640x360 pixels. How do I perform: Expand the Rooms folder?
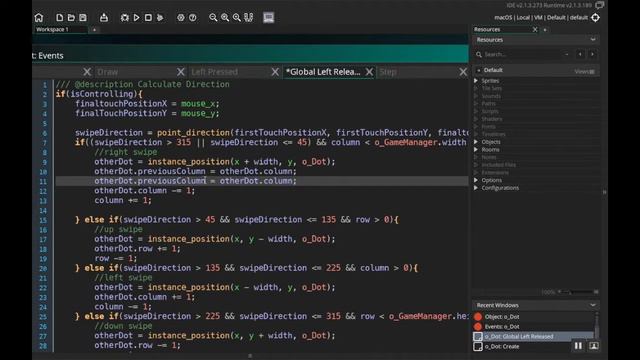476,150
